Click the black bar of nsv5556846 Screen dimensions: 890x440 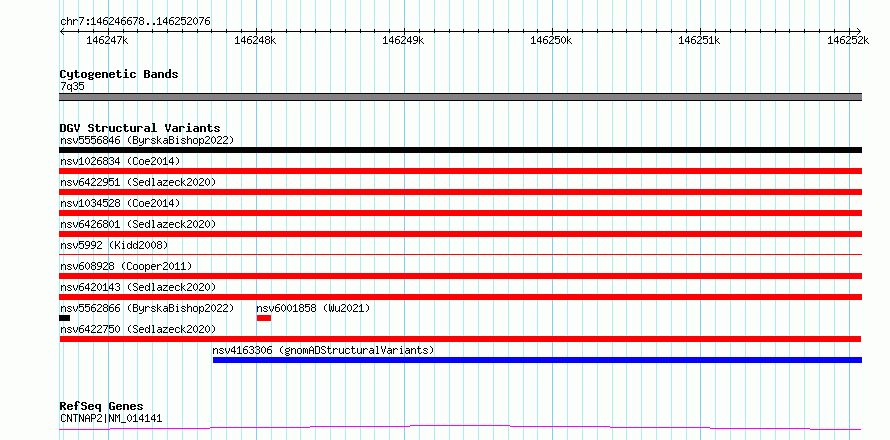(460, 150)
